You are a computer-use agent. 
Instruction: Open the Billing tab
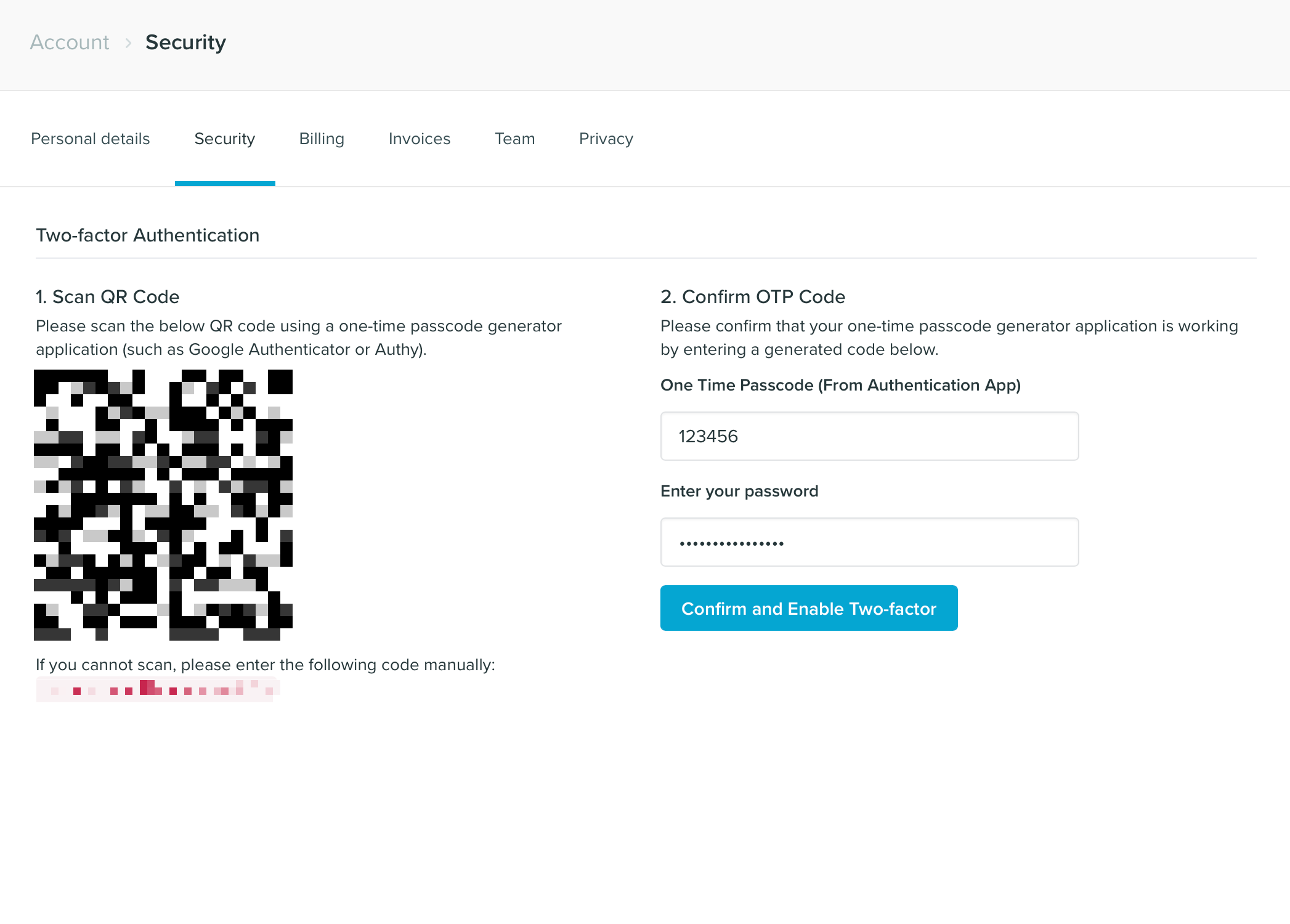pos(321,139)
